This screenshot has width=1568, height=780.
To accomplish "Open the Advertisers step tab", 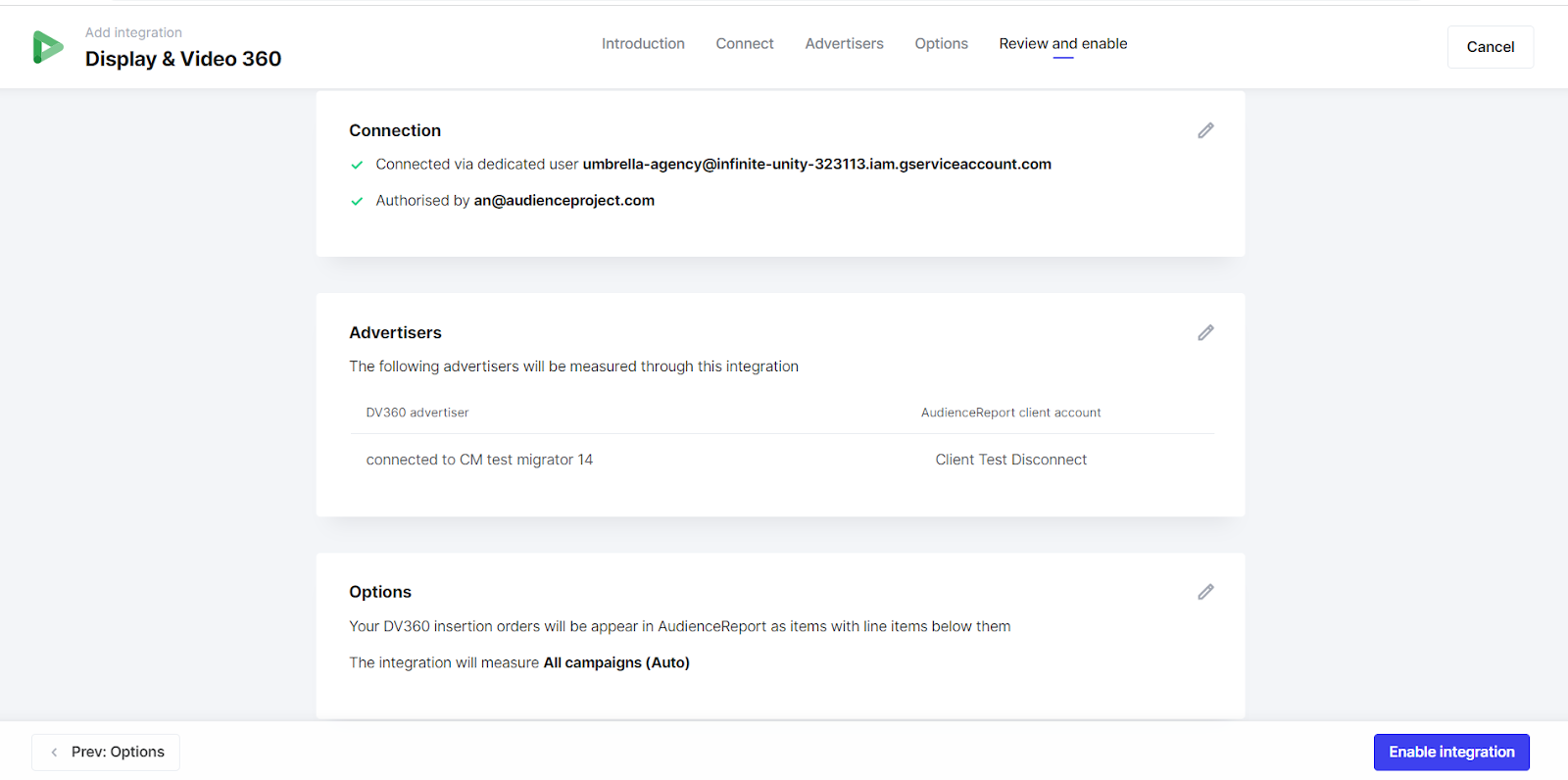I will pos(844,44).
